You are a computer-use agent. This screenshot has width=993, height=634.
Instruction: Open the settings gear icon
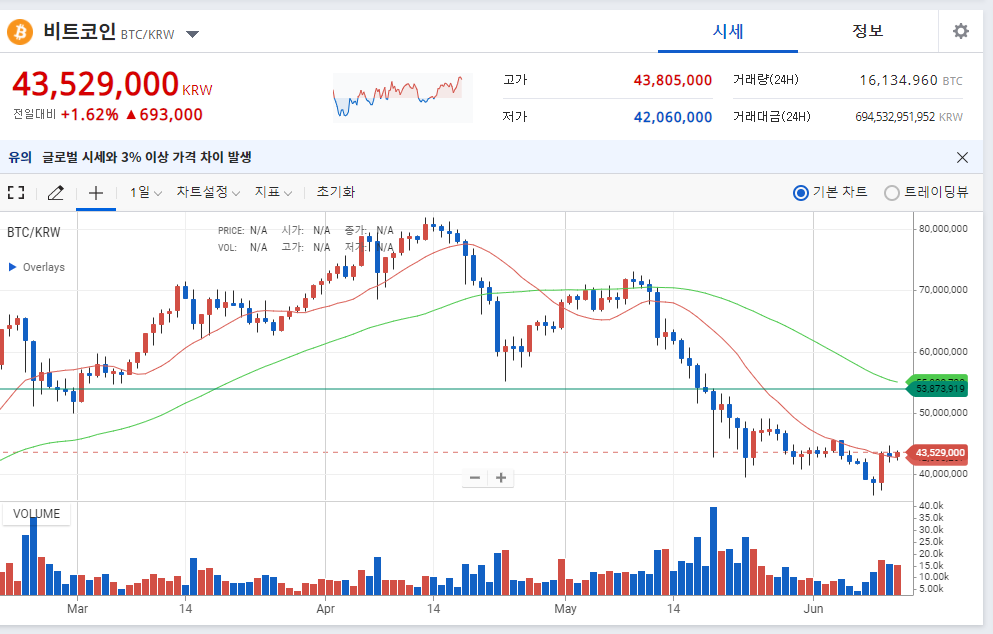[x=961, y=31]
